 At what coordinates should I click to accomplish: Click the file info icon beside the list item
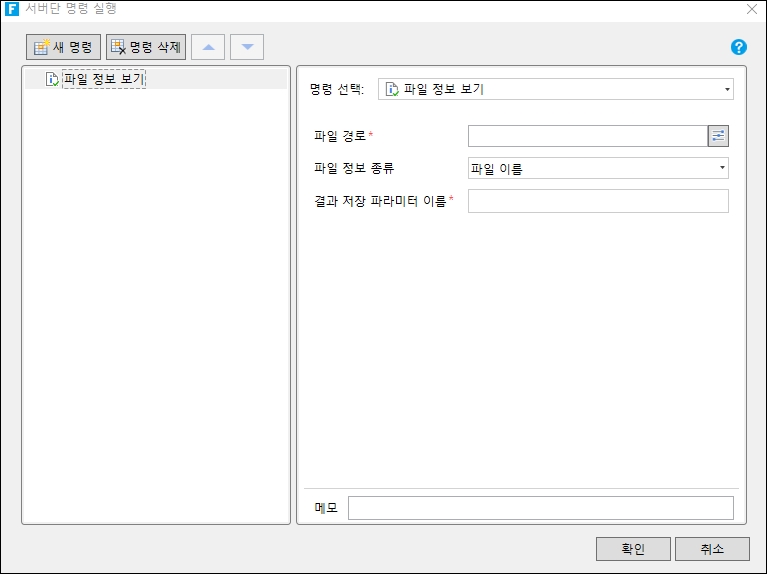click(52, 79)
